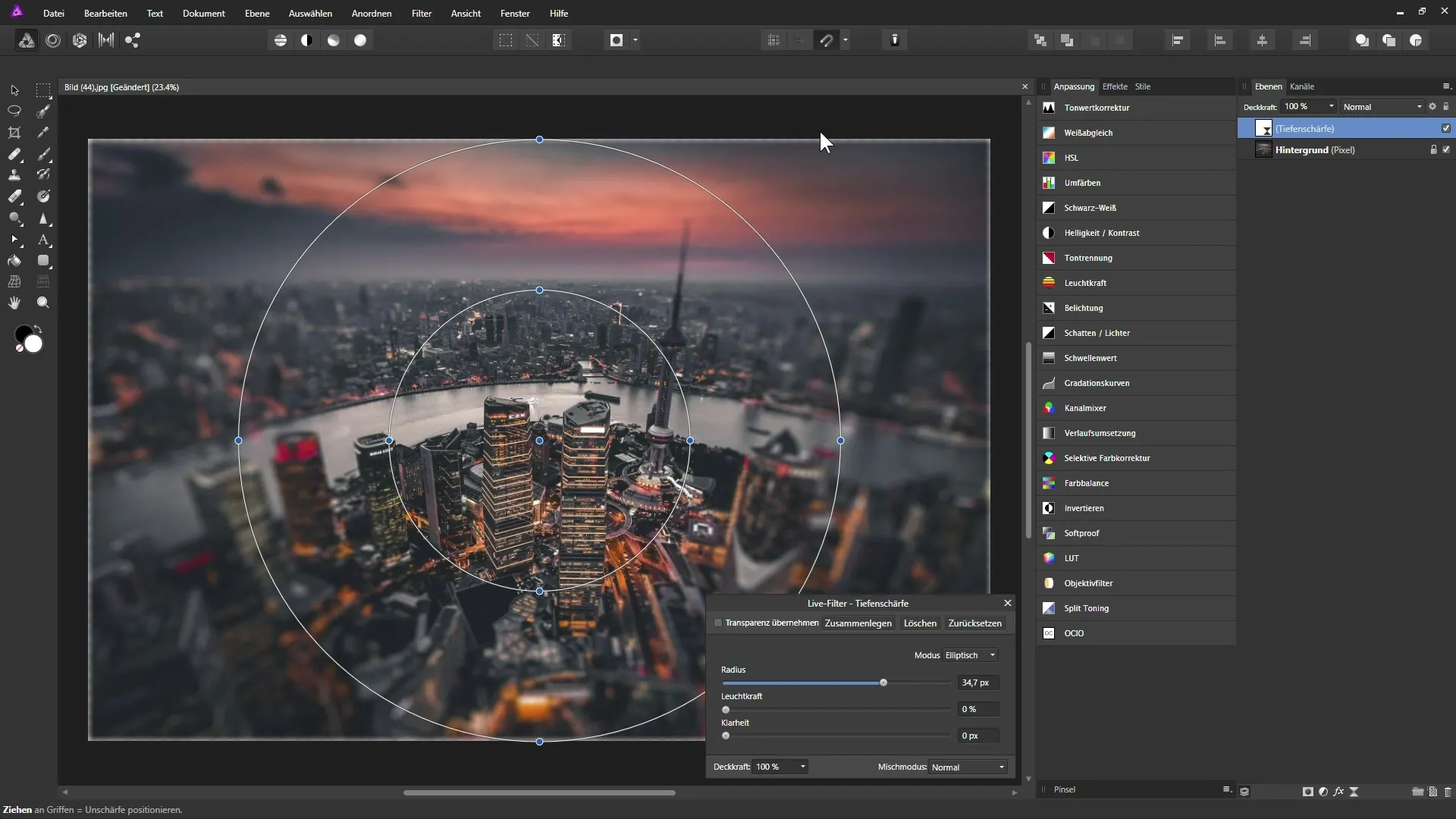Open live filters hourglass icon in Layers footer

(1354, 792)
